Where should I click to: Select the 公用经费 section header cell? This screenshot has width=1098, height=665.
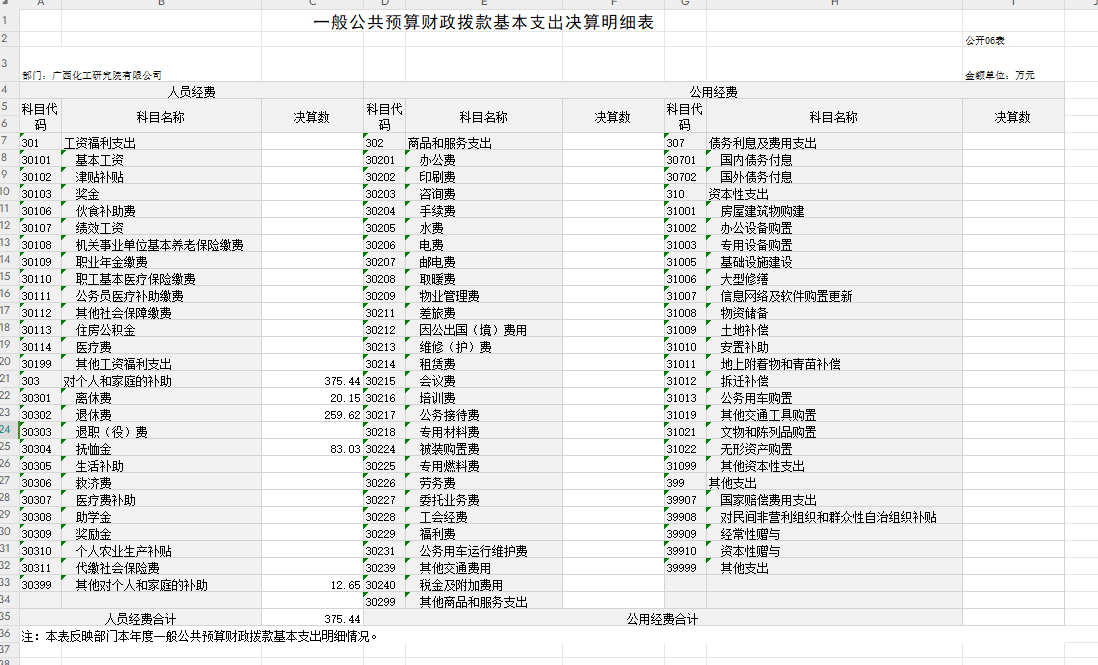pyautogui.click(x=713, y=92)
